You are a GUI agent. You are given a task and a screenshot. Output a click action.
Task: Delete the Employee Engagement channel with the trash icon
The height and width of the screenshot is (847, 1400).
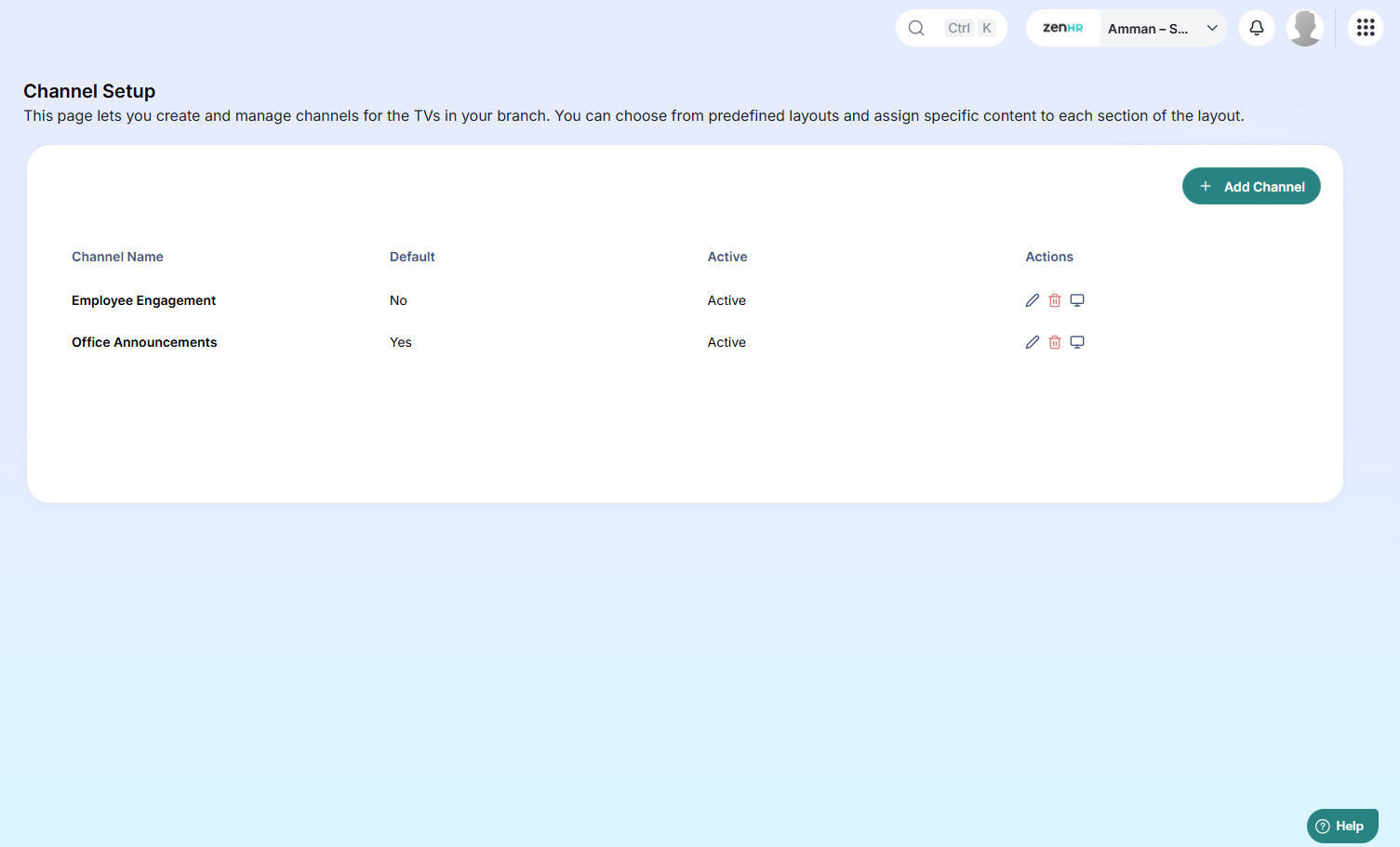(1055, 300)
